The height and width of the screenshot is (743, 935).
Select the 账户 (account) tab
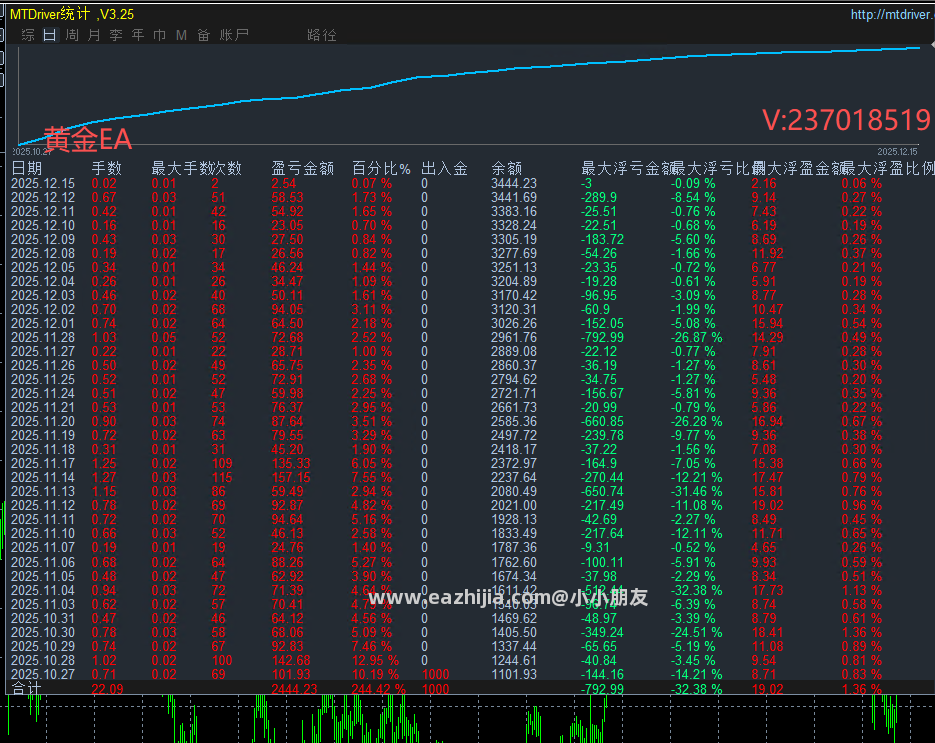click(234, 35)
